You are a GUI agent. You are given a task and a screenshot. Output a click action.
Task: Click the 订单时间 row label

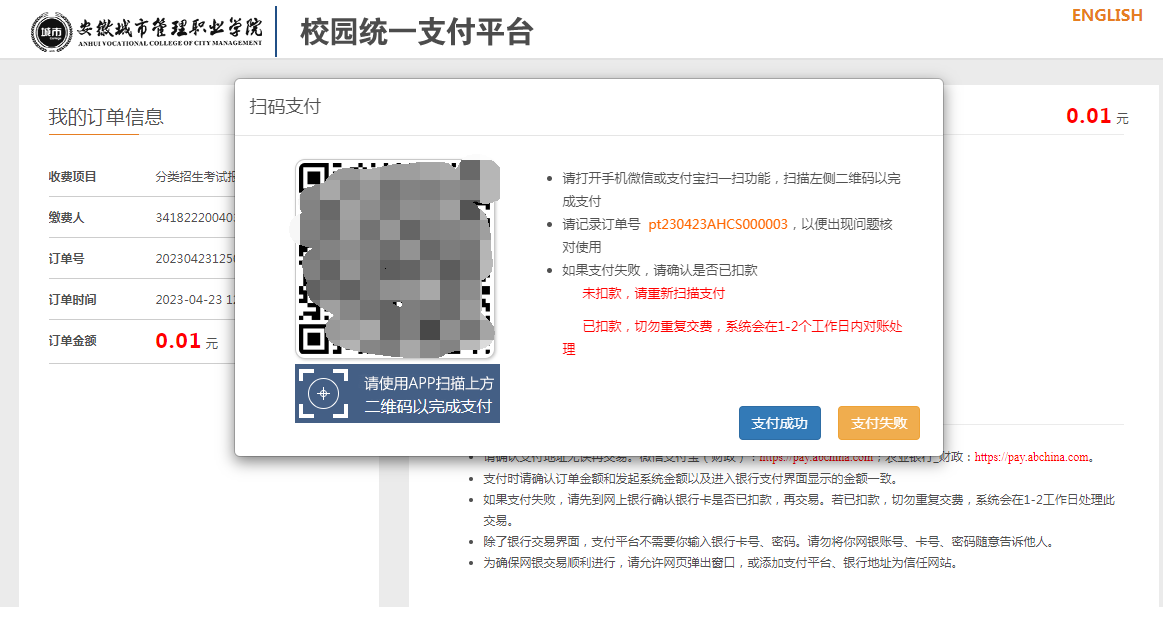tap(73, 300)
